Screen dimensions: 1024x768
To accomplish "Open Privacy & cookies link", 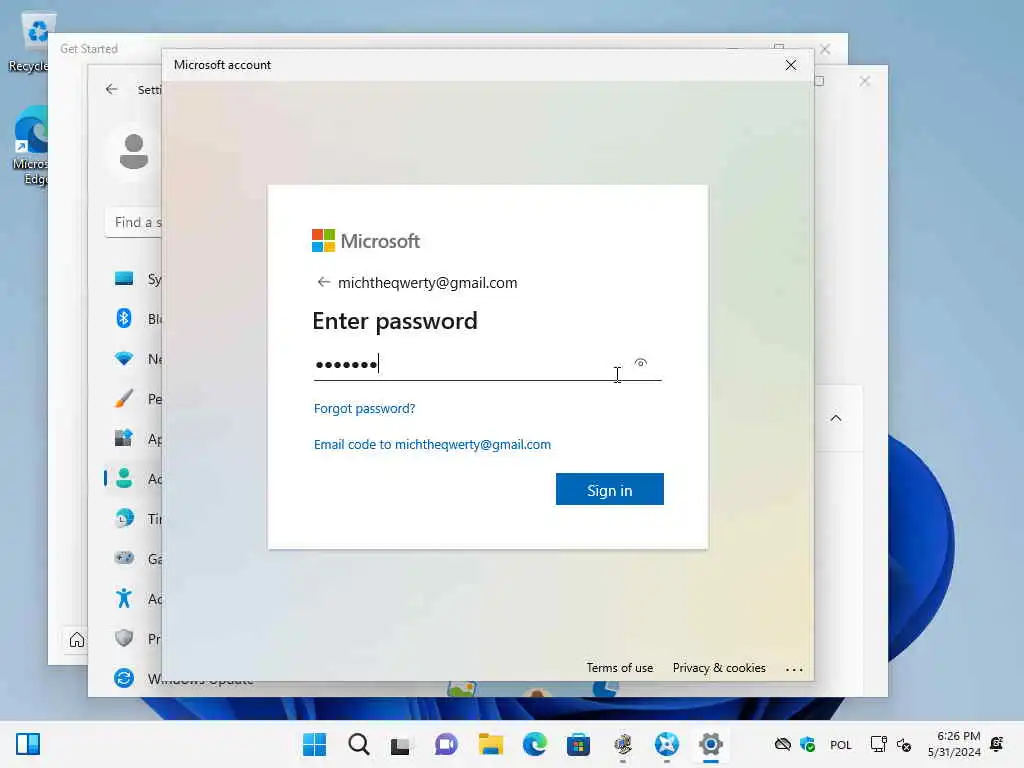I will [719, 667].
